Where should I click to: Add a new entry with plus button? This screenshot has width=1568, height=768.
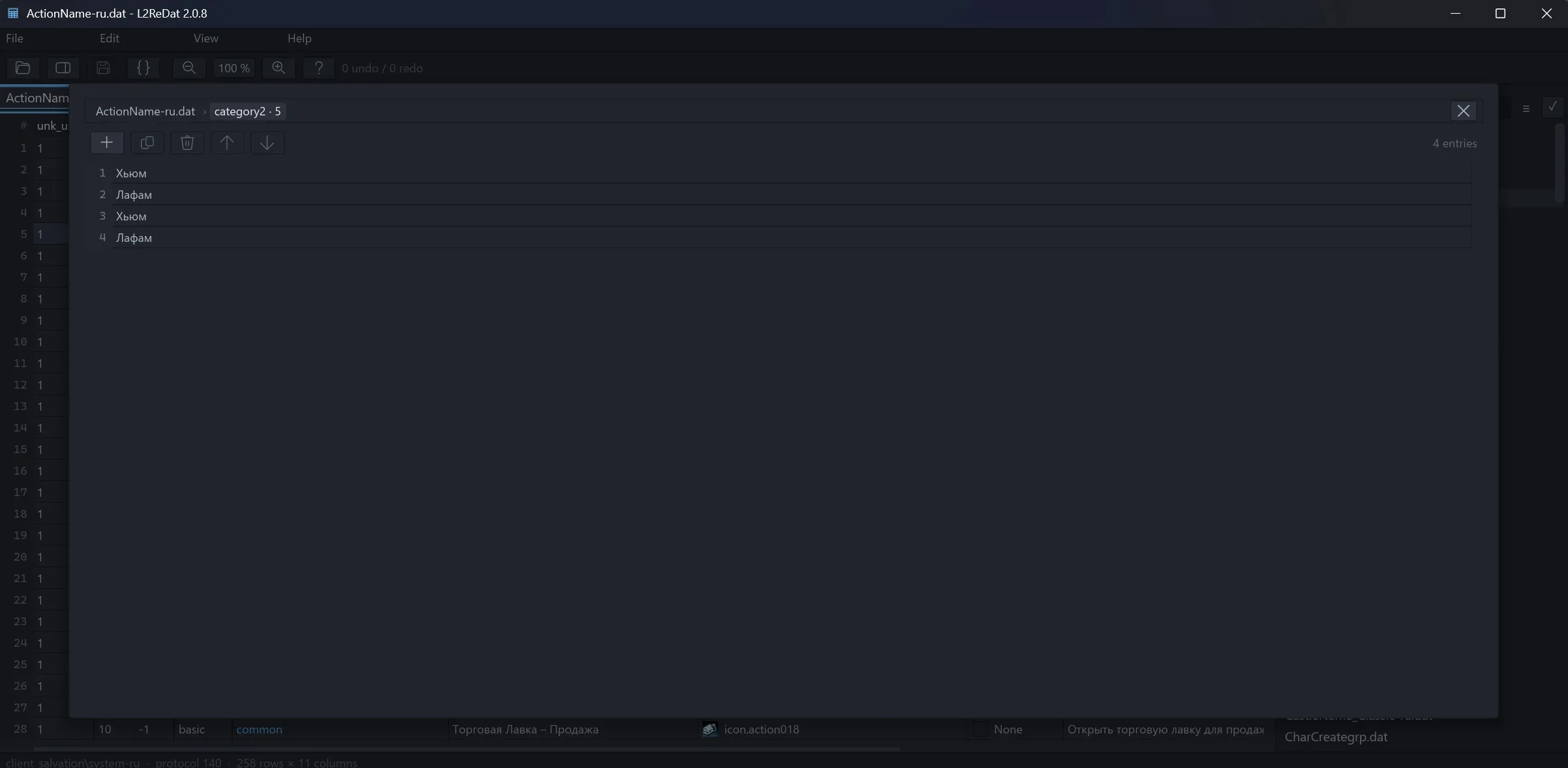click(107, 143)
